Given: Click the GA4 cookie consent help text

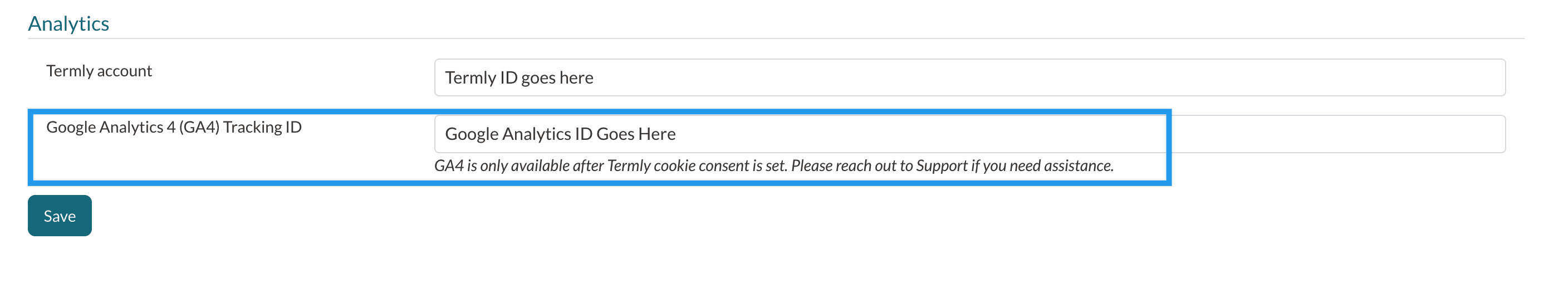Looking at the screenshot, I should 773,165.
